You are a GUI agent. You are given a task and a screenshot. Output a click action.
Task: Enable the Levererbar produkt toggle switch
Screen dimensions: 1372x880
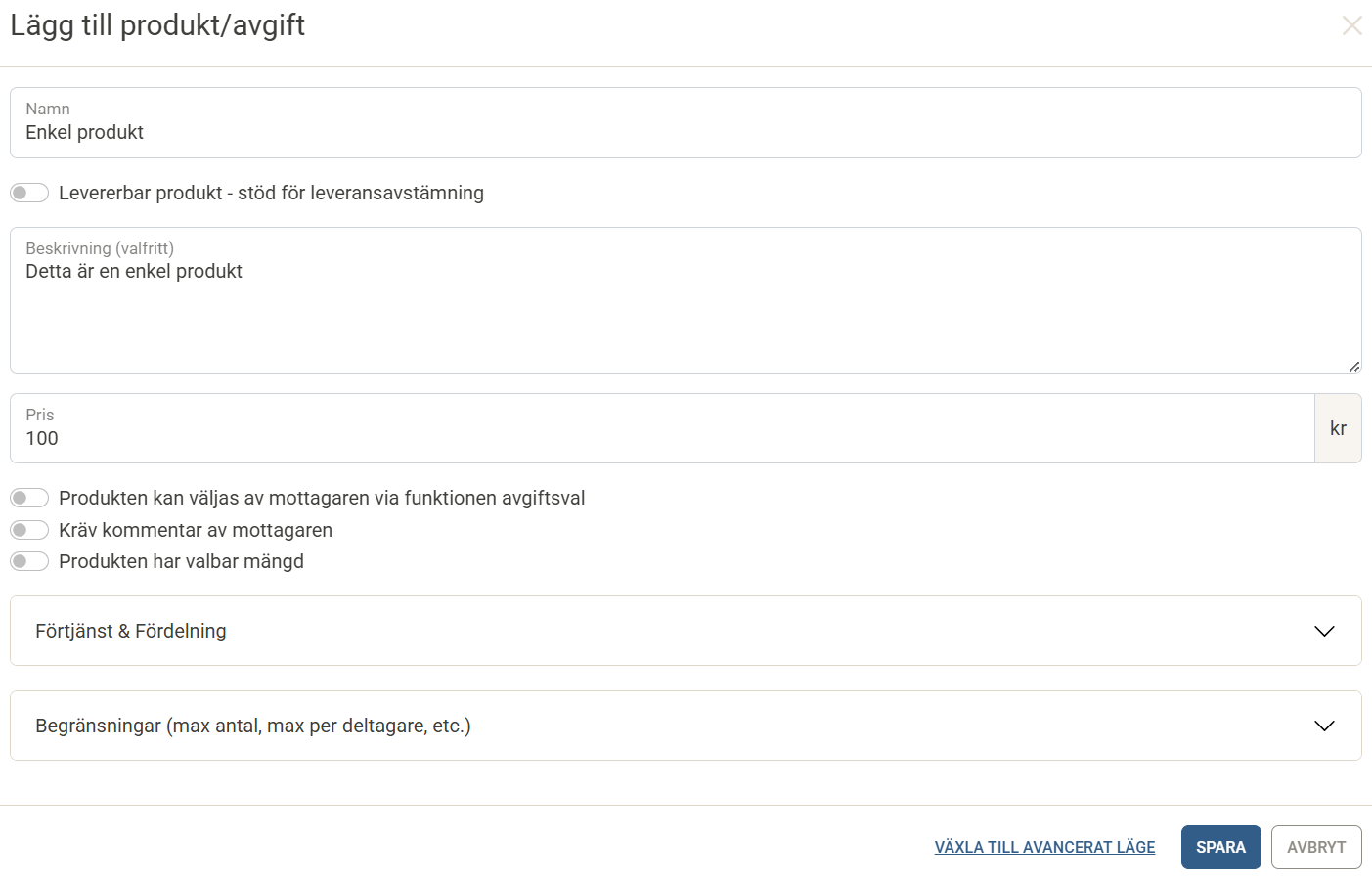(x=29, y=193)
